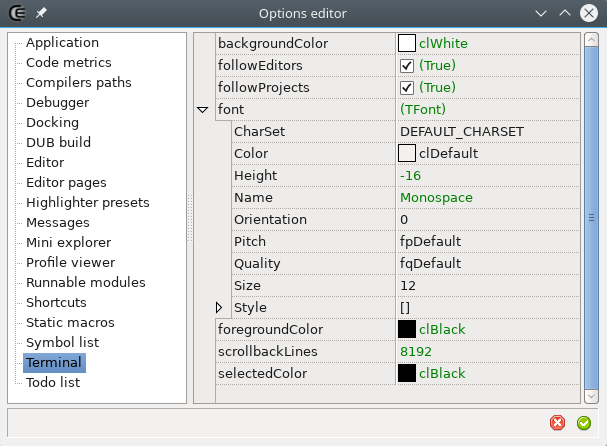Collapse the font property group
This screenshot has width=607, height=446.
pos(203,109)
